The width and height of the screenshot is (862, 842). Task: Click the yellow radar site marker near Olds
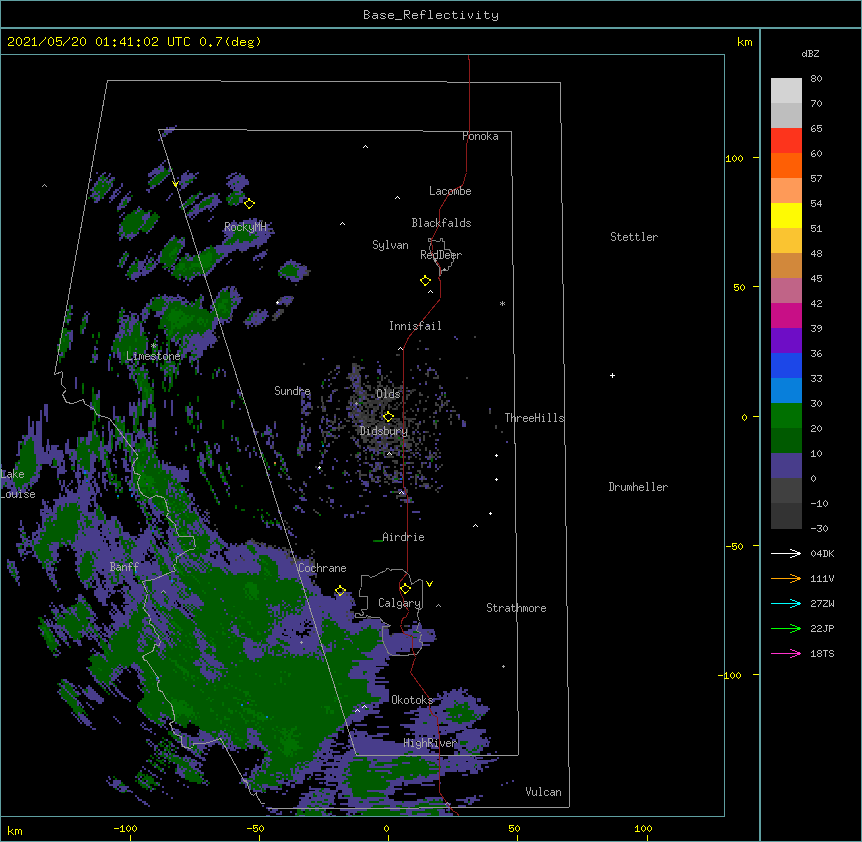(x=388, y=416)
